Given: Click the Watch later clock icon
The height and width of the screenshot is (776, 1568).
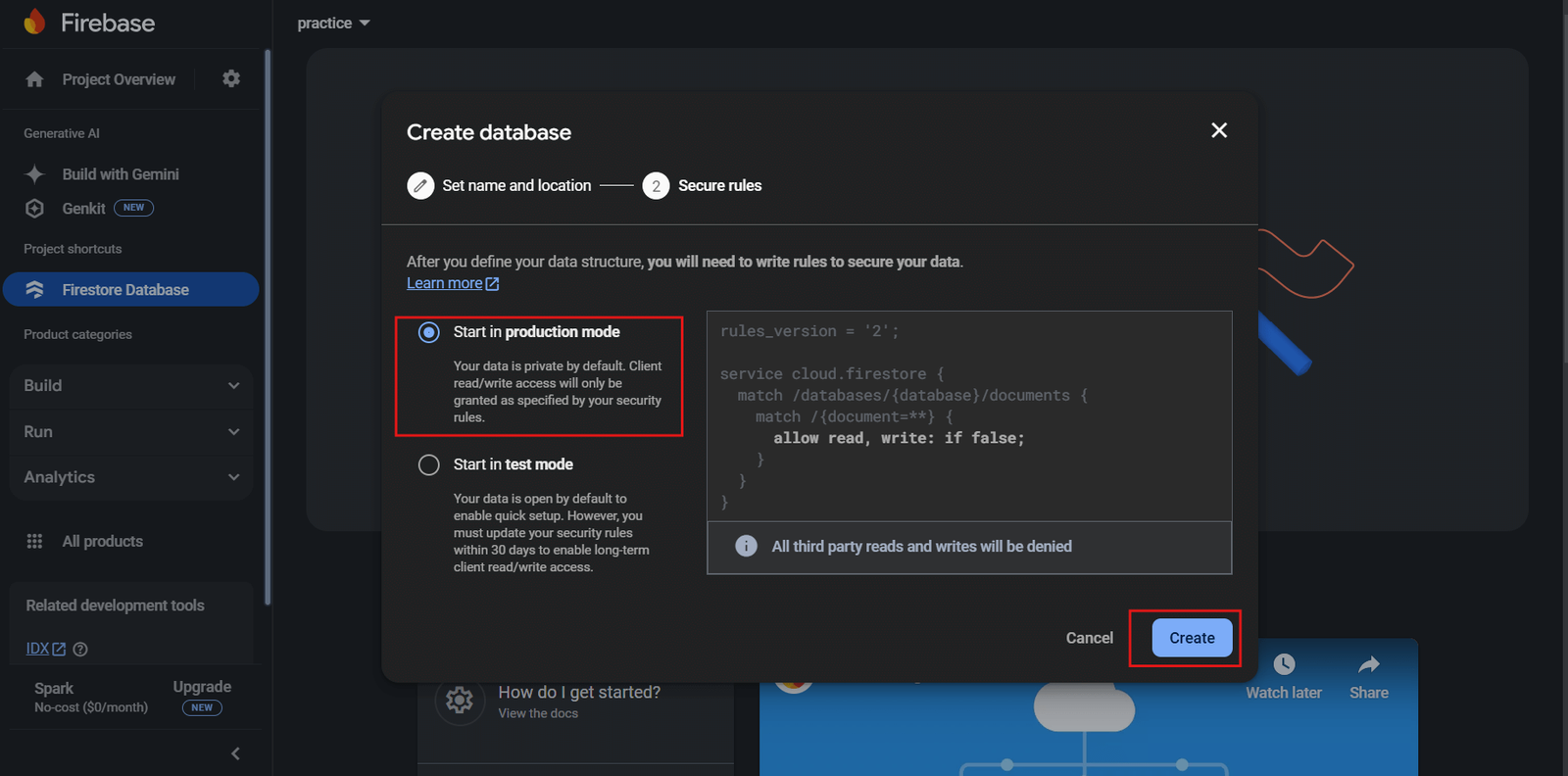Looking at the screenshot, I should [x=1284, y=665].
